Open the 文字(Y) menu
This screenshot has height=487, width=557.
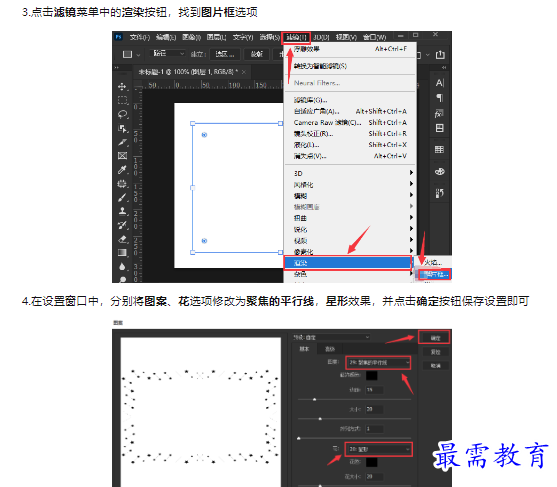[x=243, y=37]
